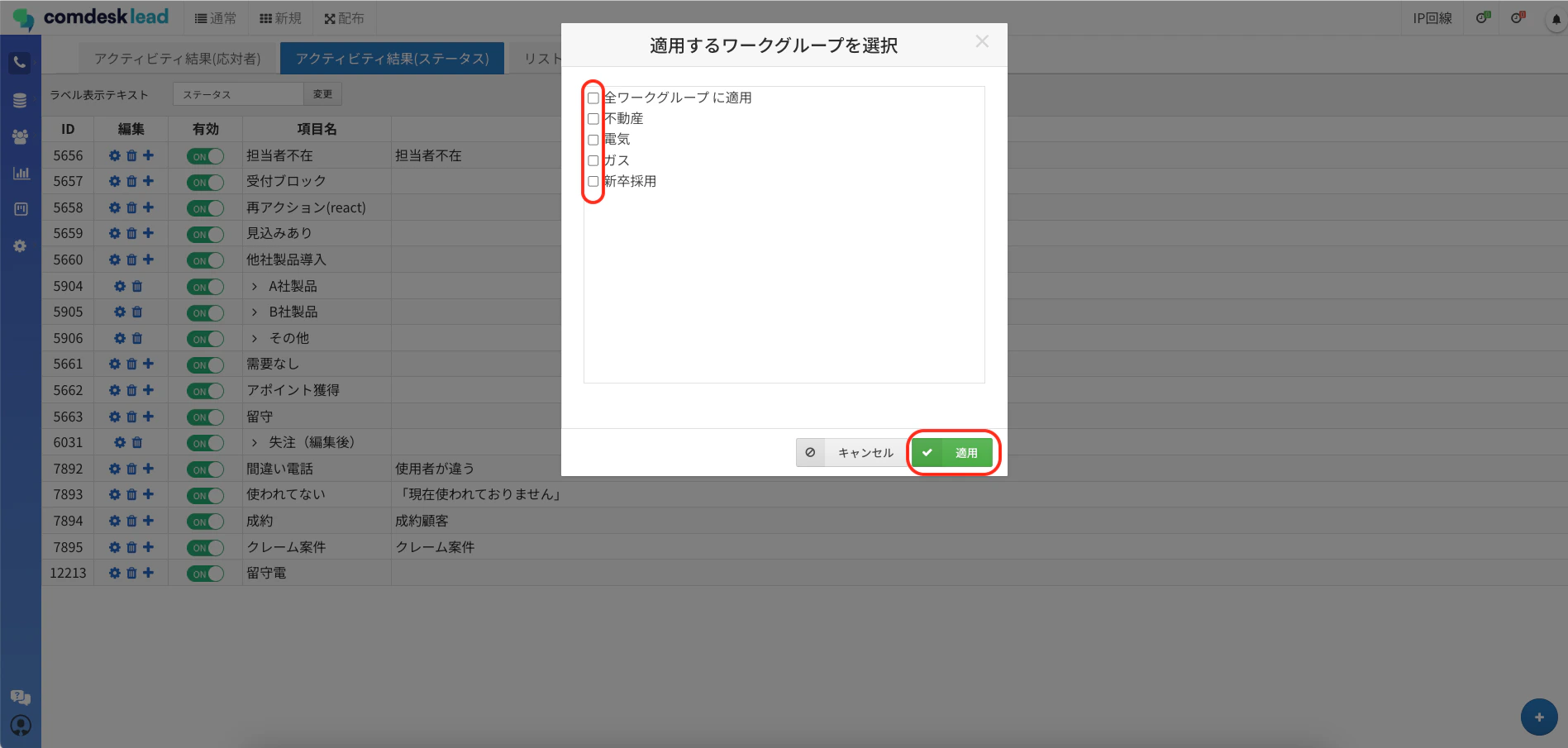Image resolution: width=1568 pixels, height=748 pixels.
Task: Click the round blue plus button
Action: click(x=1539, y=717)
